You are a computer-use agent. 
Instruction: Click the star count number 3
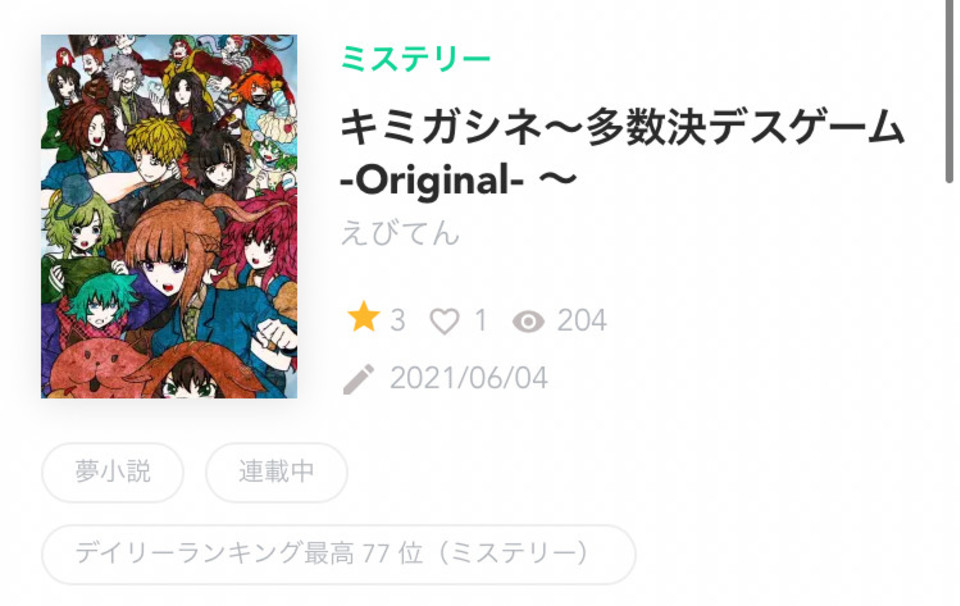point(397,321)
